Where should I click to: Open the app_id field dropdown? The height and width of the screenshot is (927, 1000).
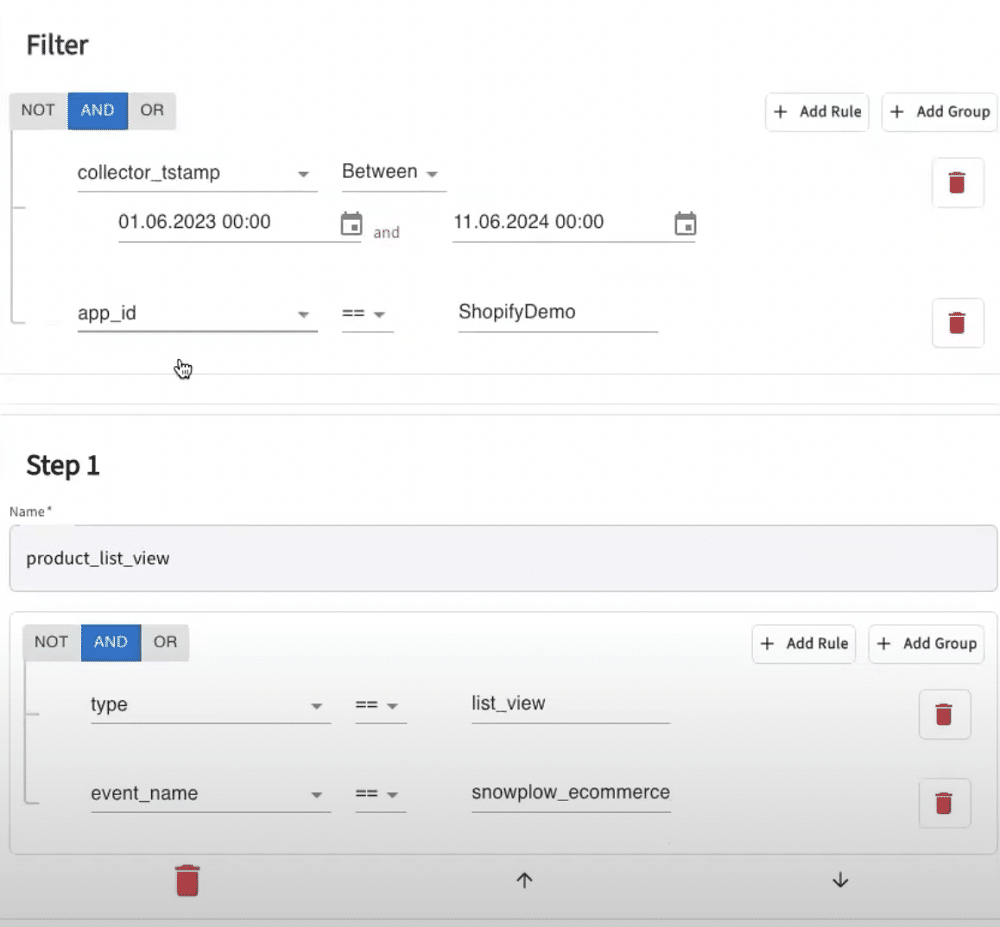tap(197, 314)
